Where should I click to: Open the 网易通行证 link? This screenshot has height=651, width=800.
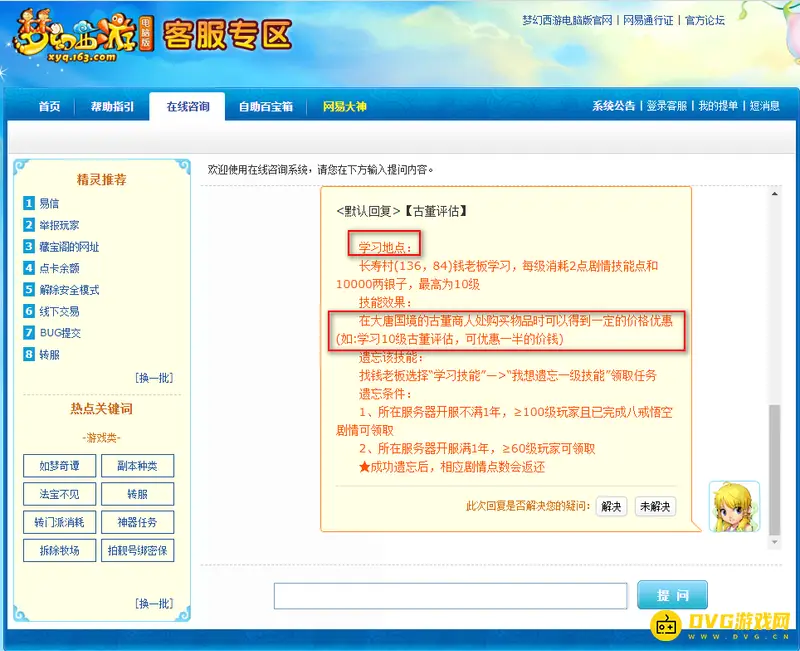648,20
